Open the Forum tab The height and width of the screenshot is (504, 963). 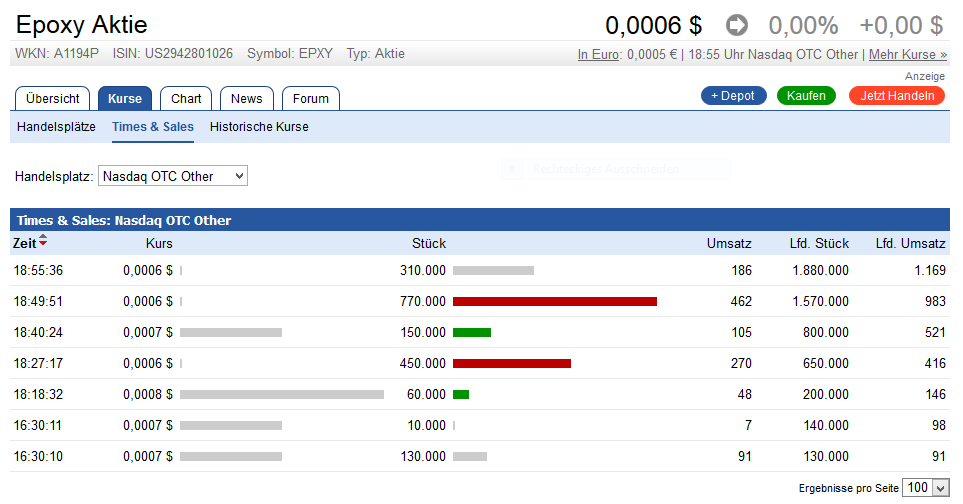point(311,98)
